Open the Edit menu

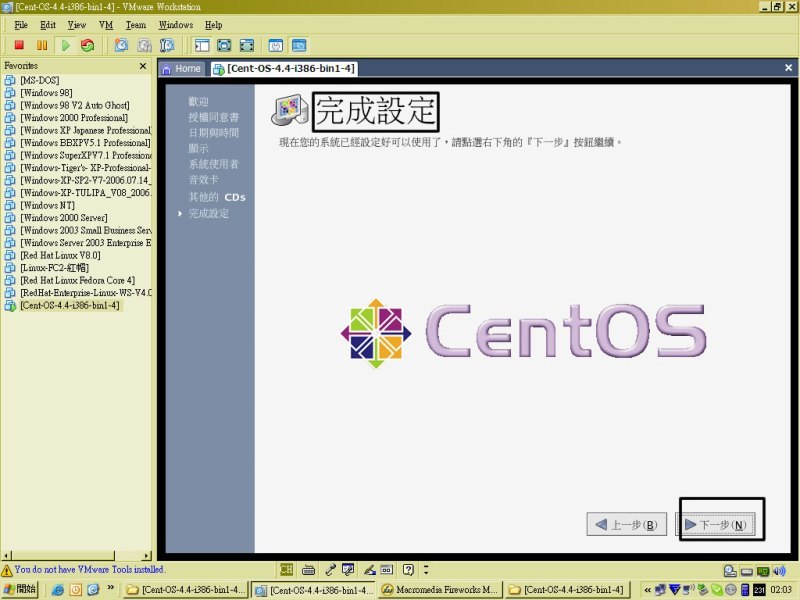[x=48, y=25]
